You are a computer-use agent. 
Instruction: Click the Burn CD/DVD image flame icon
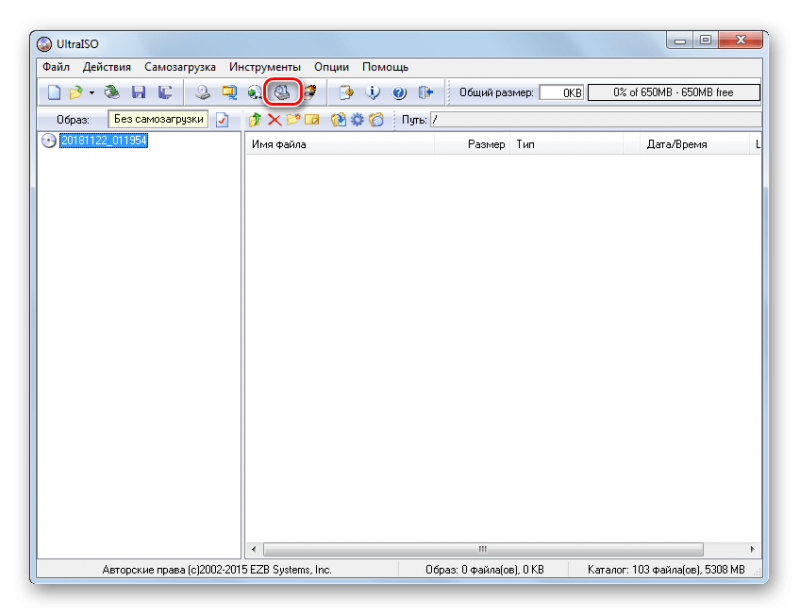310,92
